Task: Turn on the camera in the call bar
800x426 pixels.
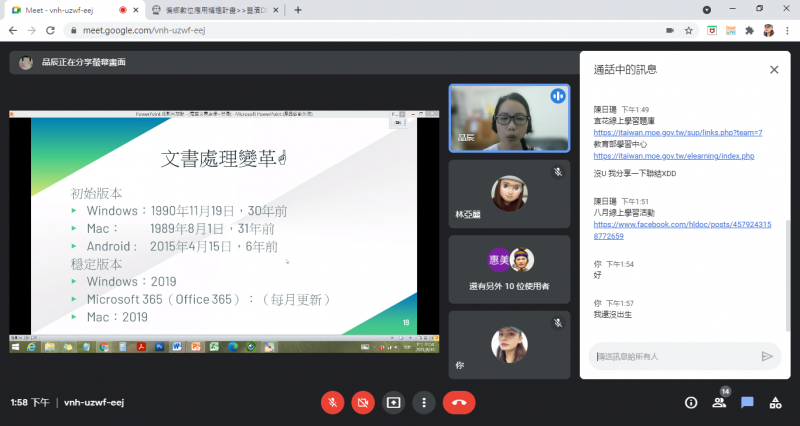Action: [363, 402]
